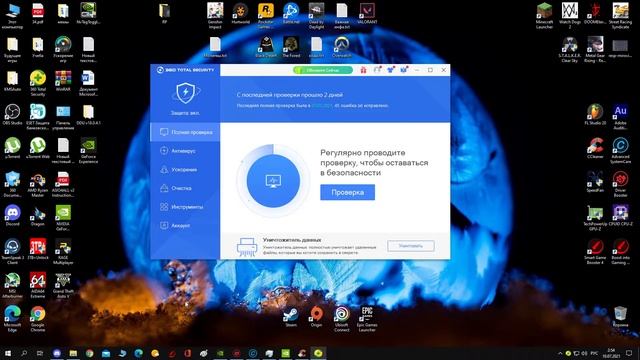The height and width of the screenshot is (360, 640).
Task: Open TechPowerUp GPU-Z desktop shortcut
Action: (x=595, y=218)
